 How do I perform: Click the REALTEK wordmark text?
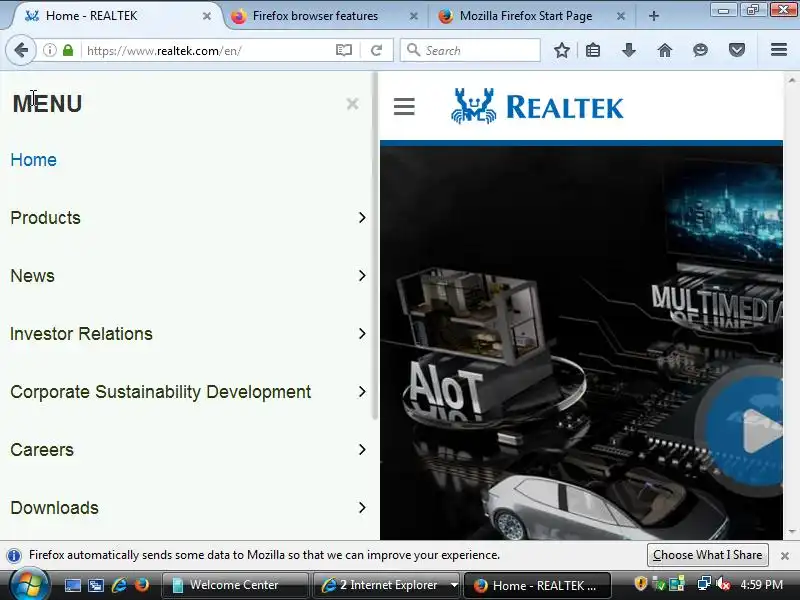(x=565, y=107)
